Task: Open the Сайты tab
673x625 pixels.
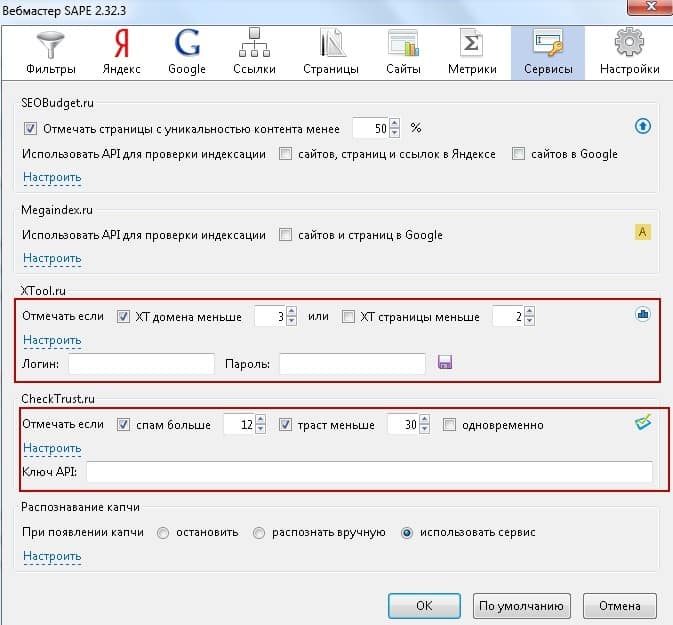Action: [403, 52]
